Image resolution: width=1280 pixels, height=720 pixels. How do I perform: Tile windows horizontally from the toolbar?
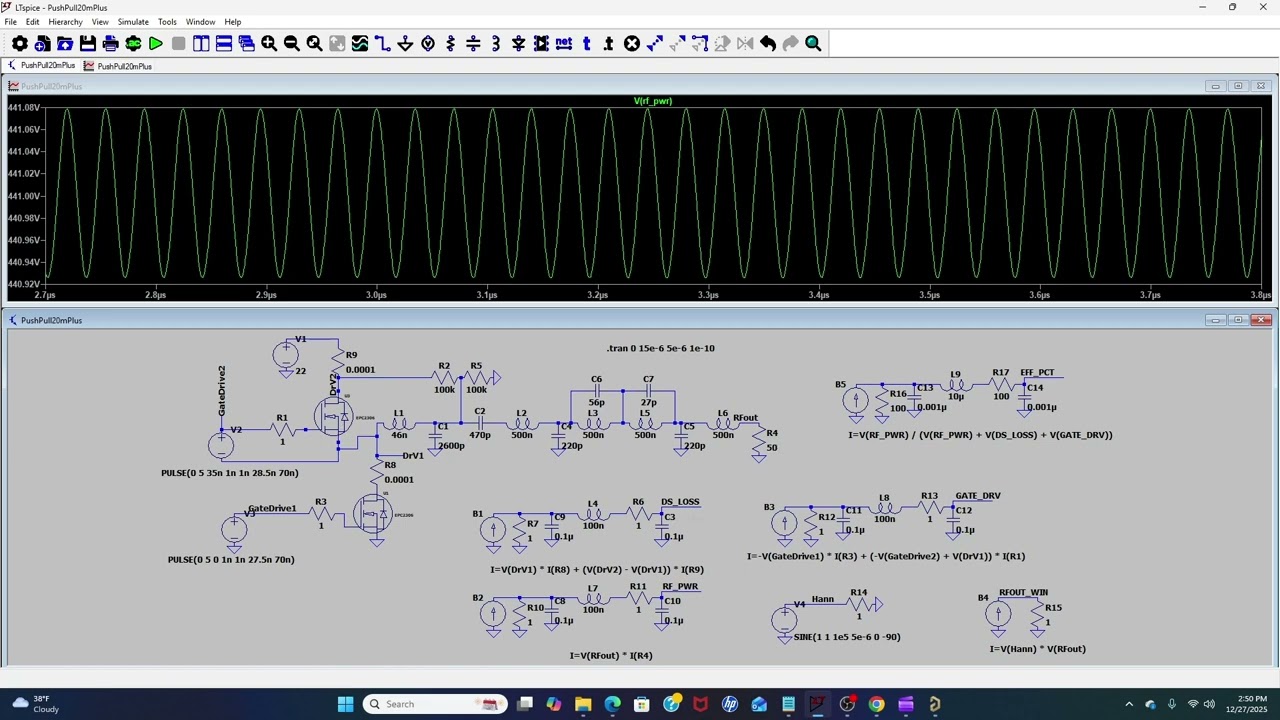(x=224, y=43)
